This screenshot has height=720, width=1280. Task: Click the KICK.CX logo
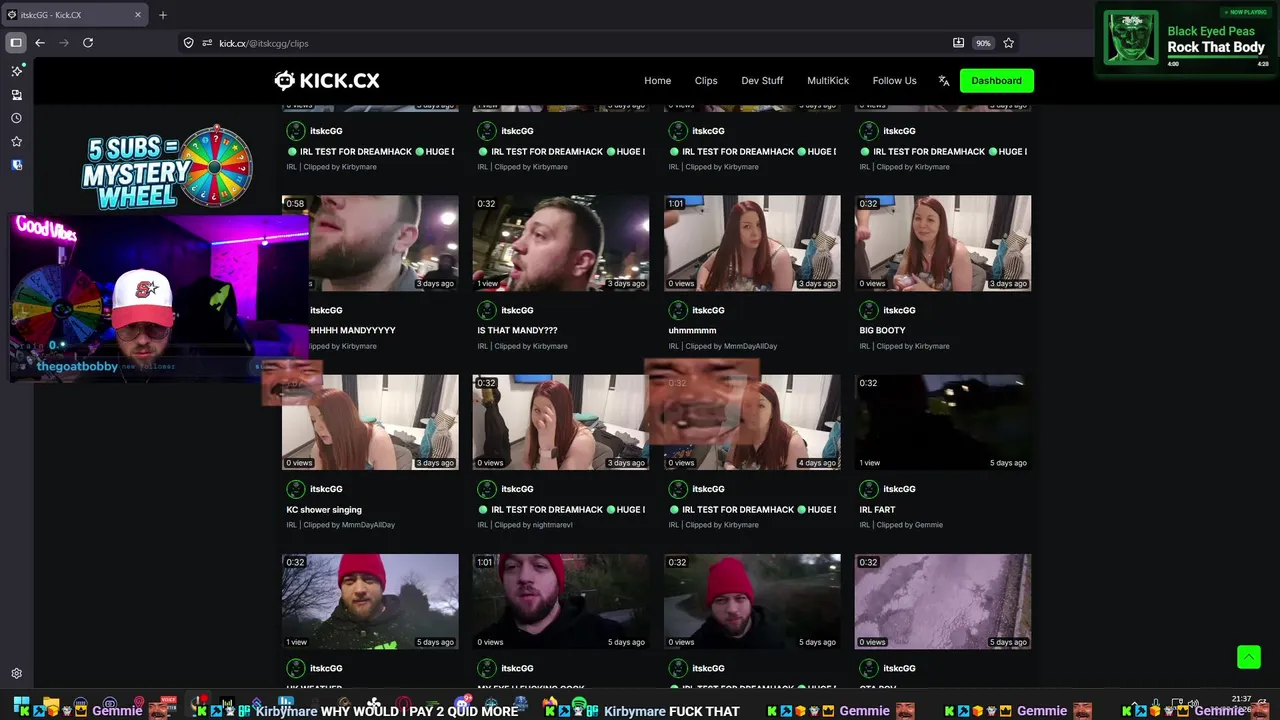(x=327, y=81)
